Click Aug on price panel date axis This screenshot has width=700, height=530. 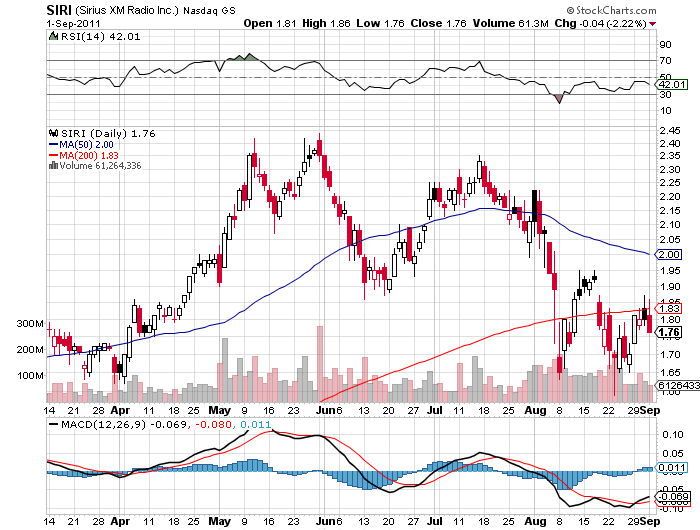(x=535, y=410)
